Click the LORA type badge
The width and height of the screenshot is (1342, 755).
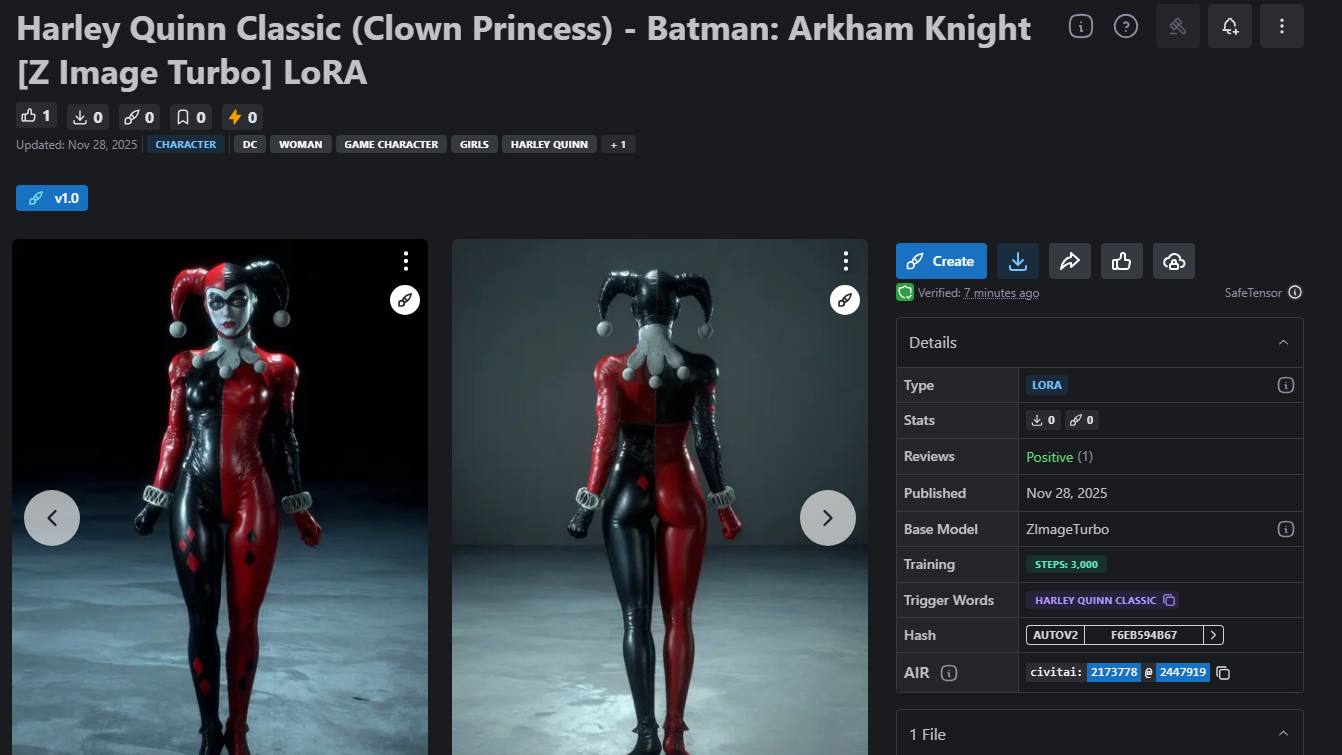1047,385
